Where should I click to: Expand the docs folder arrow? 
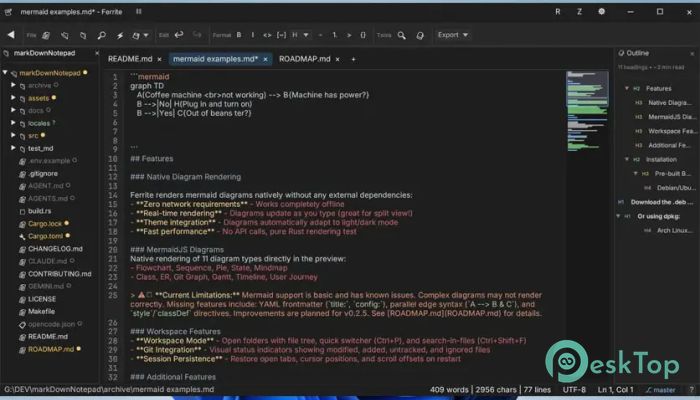point(13,110)
